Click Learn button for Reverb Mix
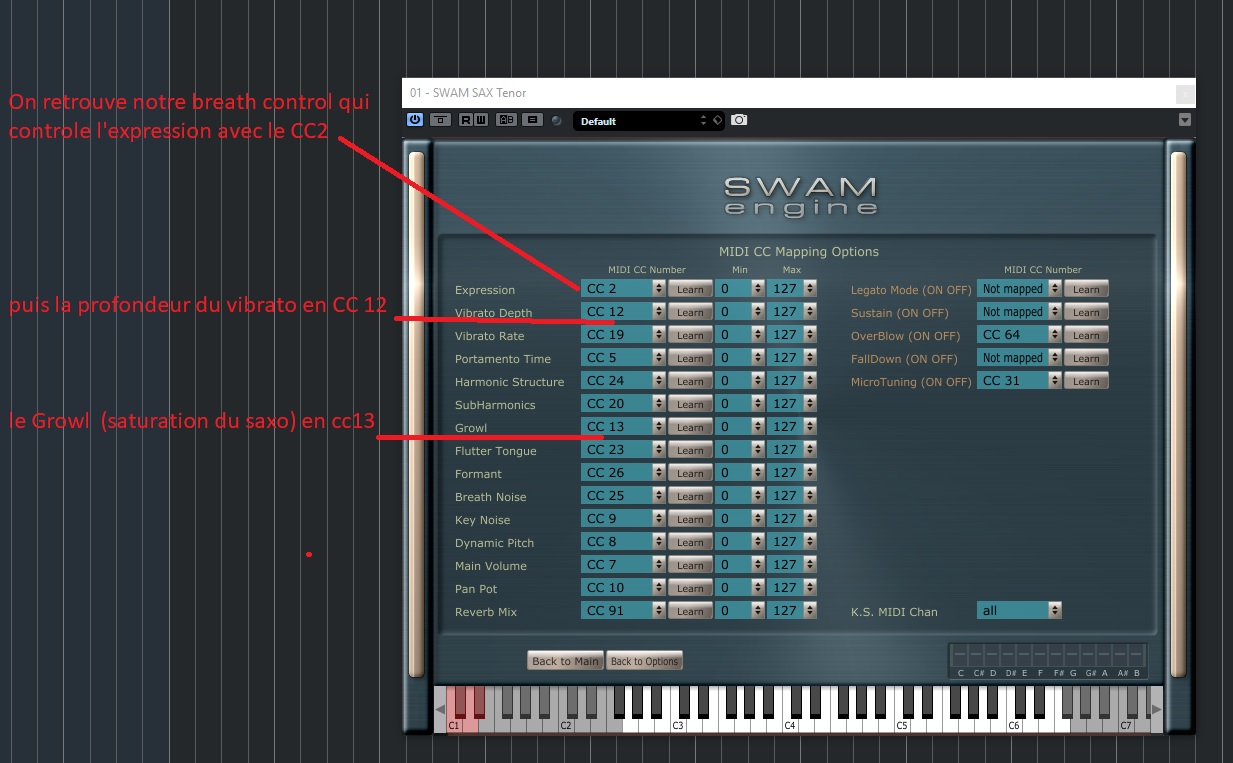This screenshot has width=1233, height=763. 690,612
